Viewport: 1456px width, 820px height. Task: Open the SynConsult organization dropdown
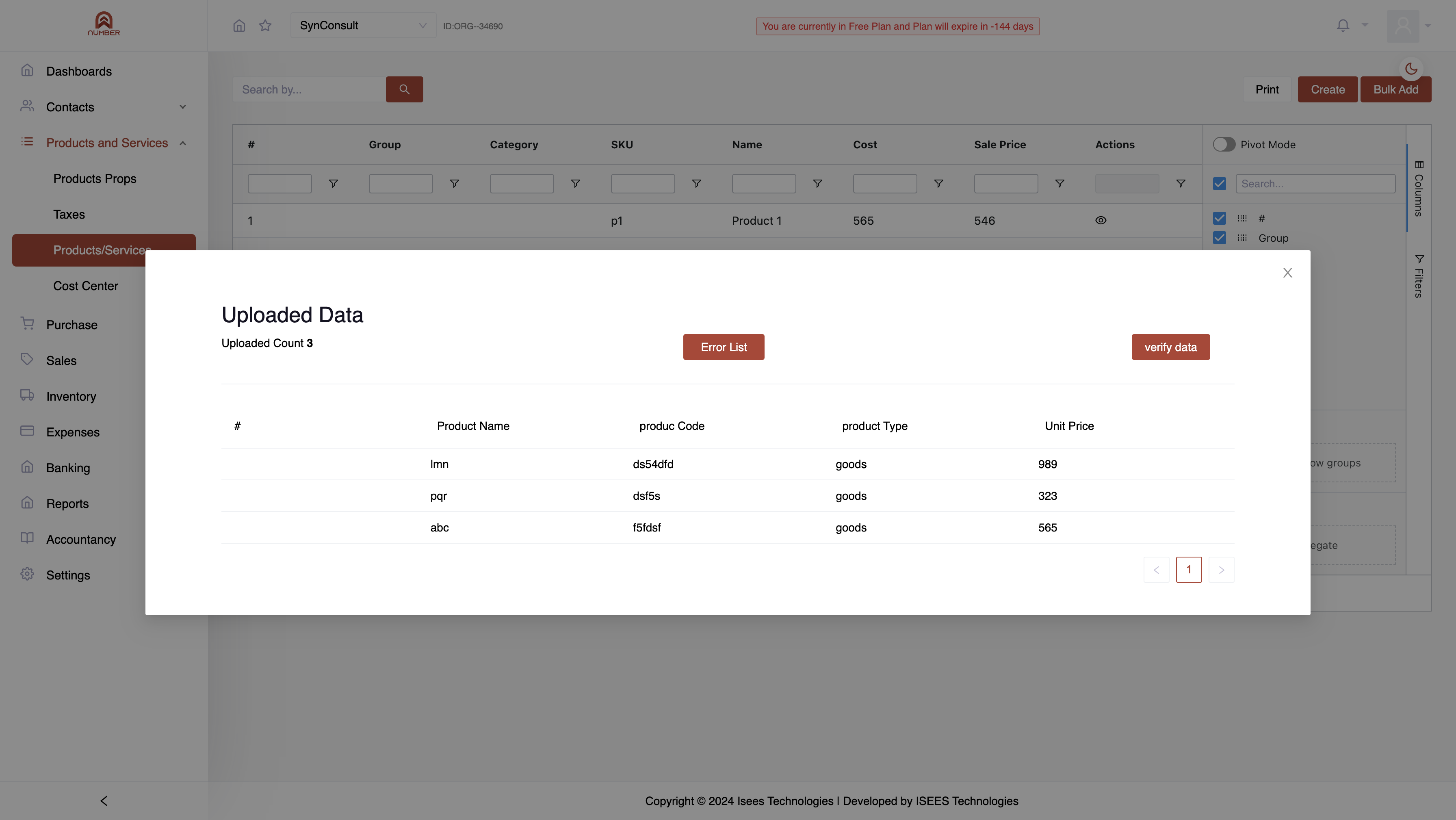pos(363,26)
